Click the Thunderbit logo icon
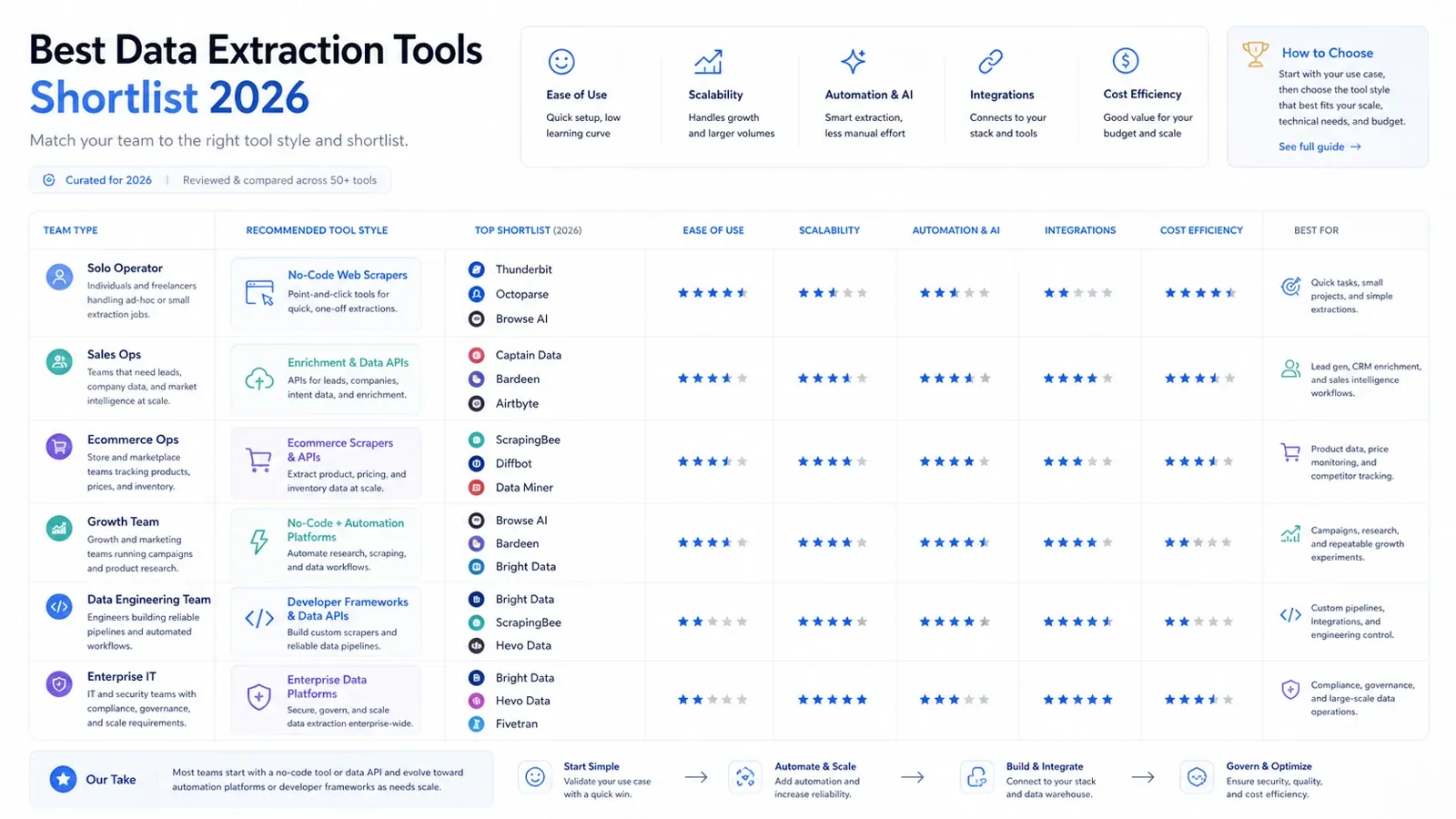The height and width of the screenshot is (819, 1456). (x=476, y=269)
